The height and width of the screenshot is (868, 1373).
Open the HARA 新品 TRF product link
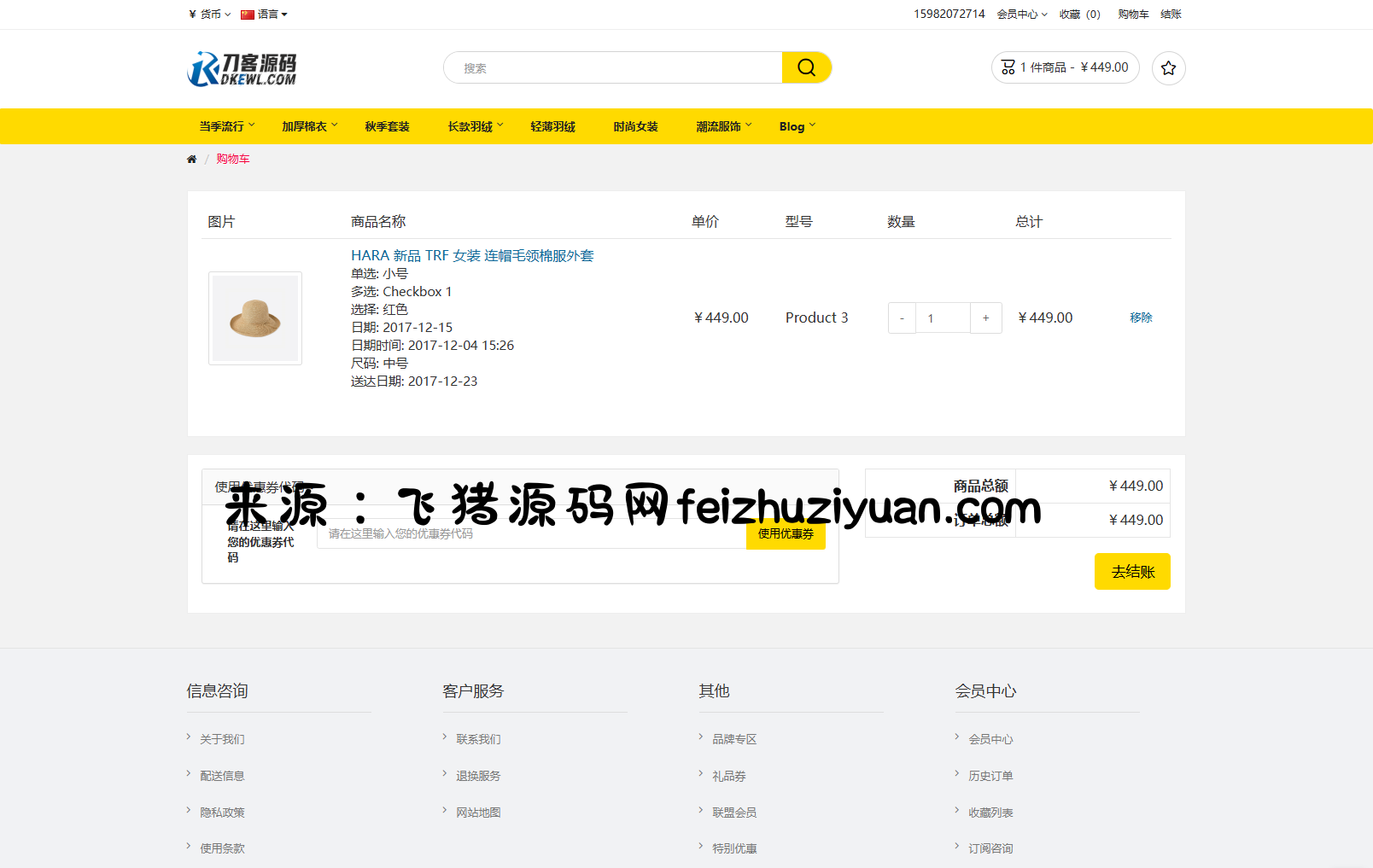click(472, 255)
